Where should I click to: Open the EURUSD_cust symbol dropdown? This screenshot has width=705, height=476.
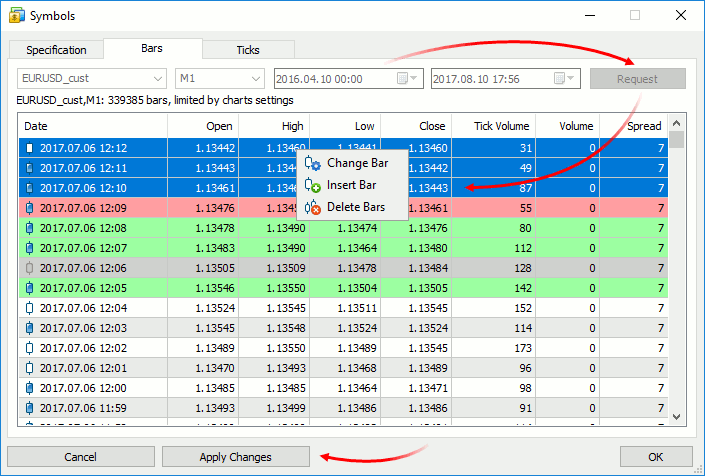[x=157, y=79]
